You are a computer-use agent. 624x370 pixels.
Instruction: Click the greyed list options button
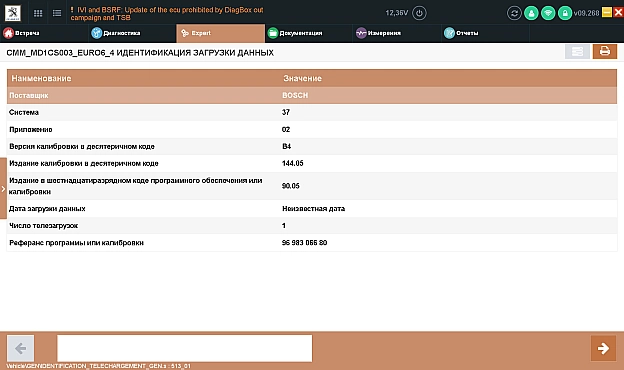[x=577, y=51]
